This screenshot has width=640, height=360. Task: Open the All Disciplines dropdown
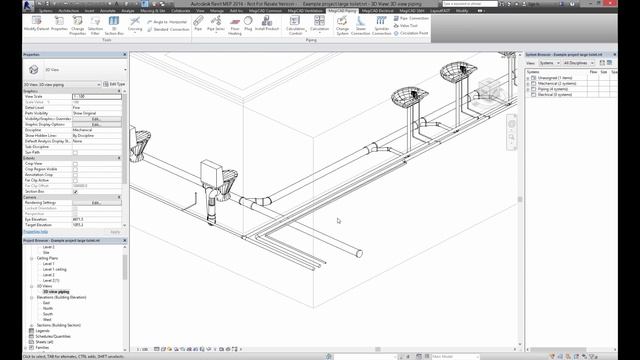click(x=578, y=63)
